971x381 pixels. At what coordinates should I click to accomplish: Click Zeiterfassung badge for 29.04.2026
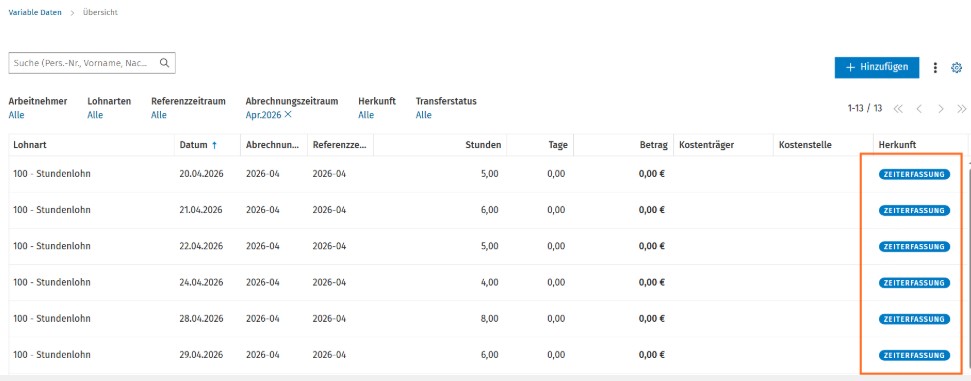click(914, 355)
